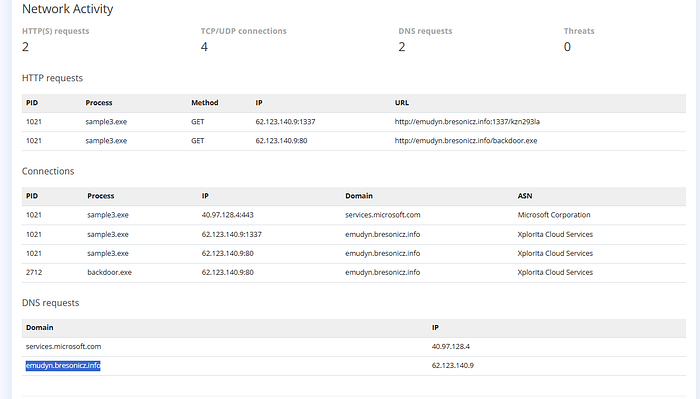Click sample3.exe in the 40.97.128.4:443 row
The image size is (700, 399).
coord(108,215)
